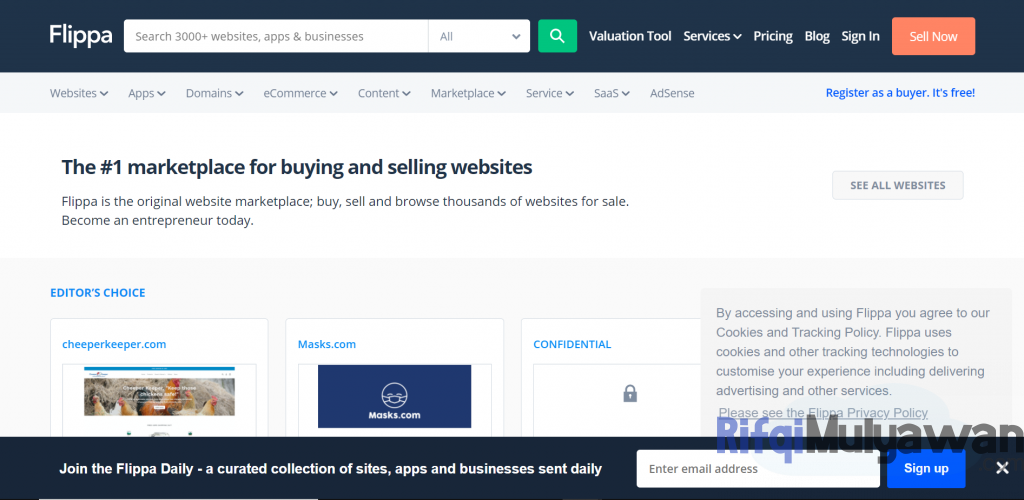Viewport: 1024px width, 500px height.
Task: Expand the Domains category menu
Action: (x=214, y=93)
